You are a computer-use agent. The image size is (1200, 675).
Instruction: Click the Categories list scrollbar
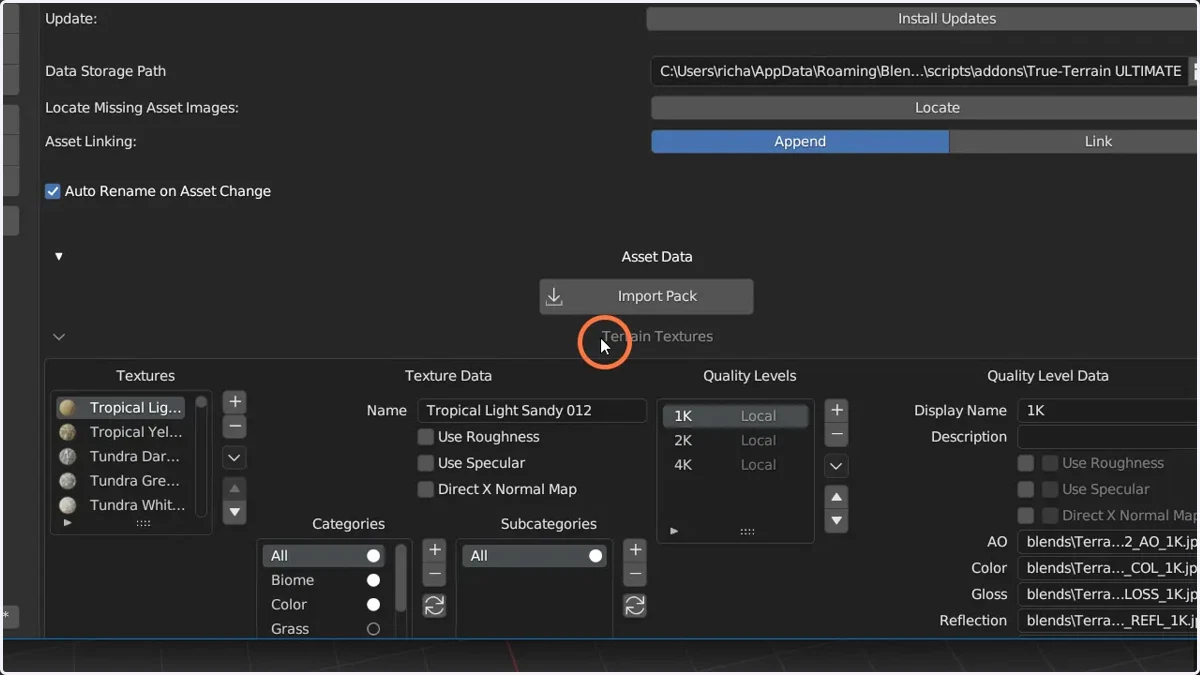tap(402, 577)
